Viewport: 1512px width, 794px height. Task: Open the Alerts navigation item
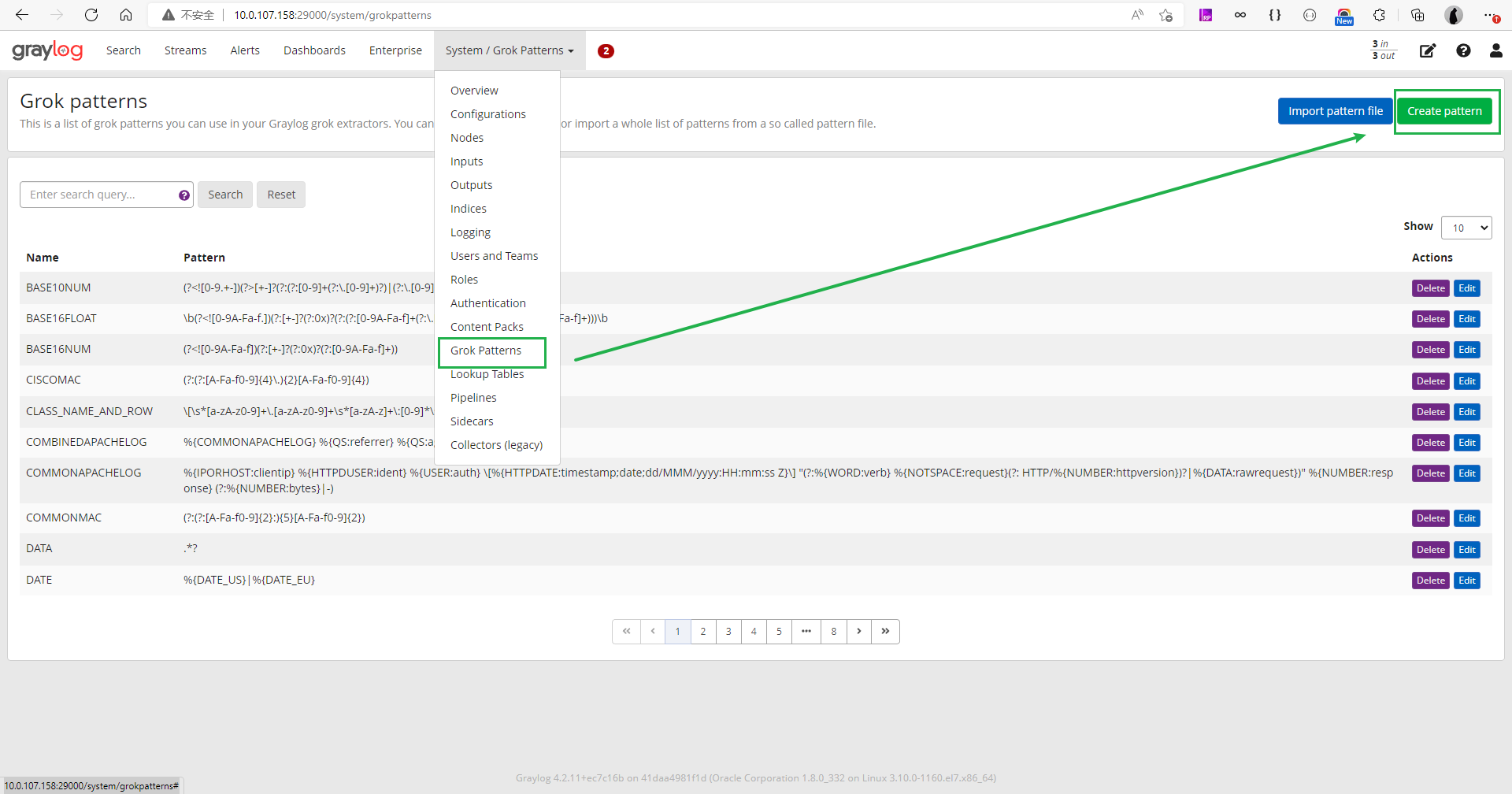coord(245,50)
